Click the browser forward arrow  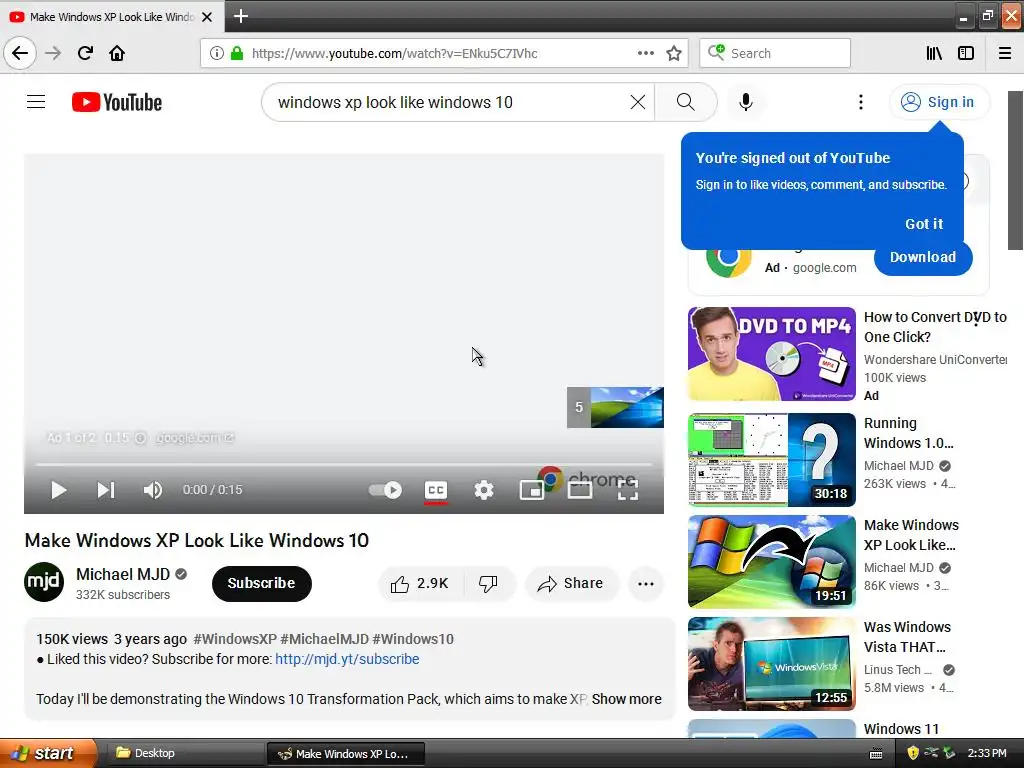[x=53, y=53]
